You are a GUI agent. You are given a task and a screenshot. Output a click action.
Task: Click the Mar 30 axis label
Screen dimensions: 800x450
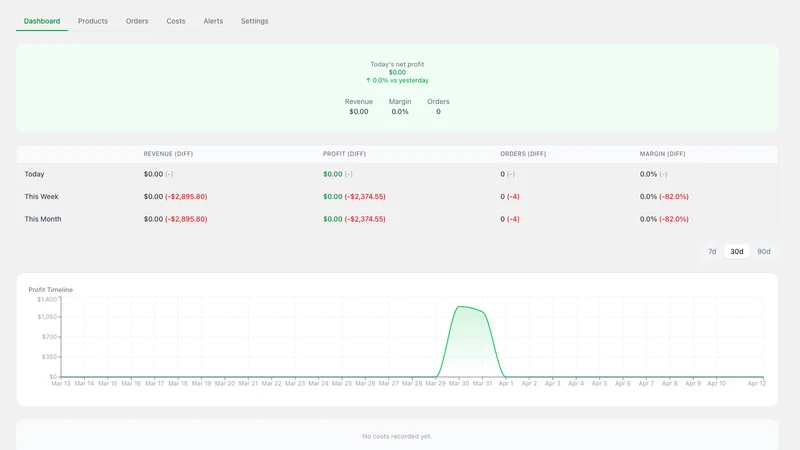click(x=459, y=383)
